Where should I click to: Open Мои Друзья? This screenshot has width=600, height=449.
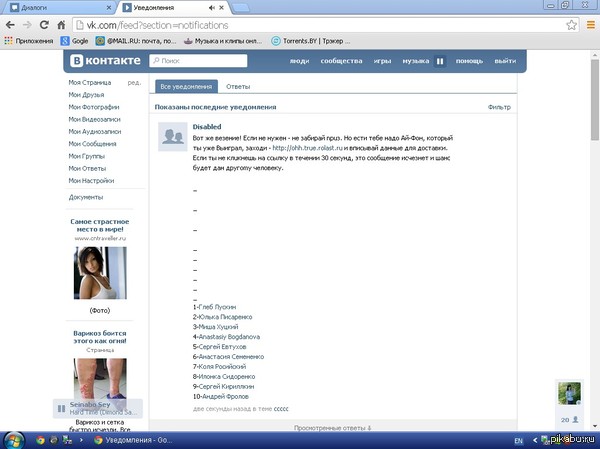pos(86,95)
